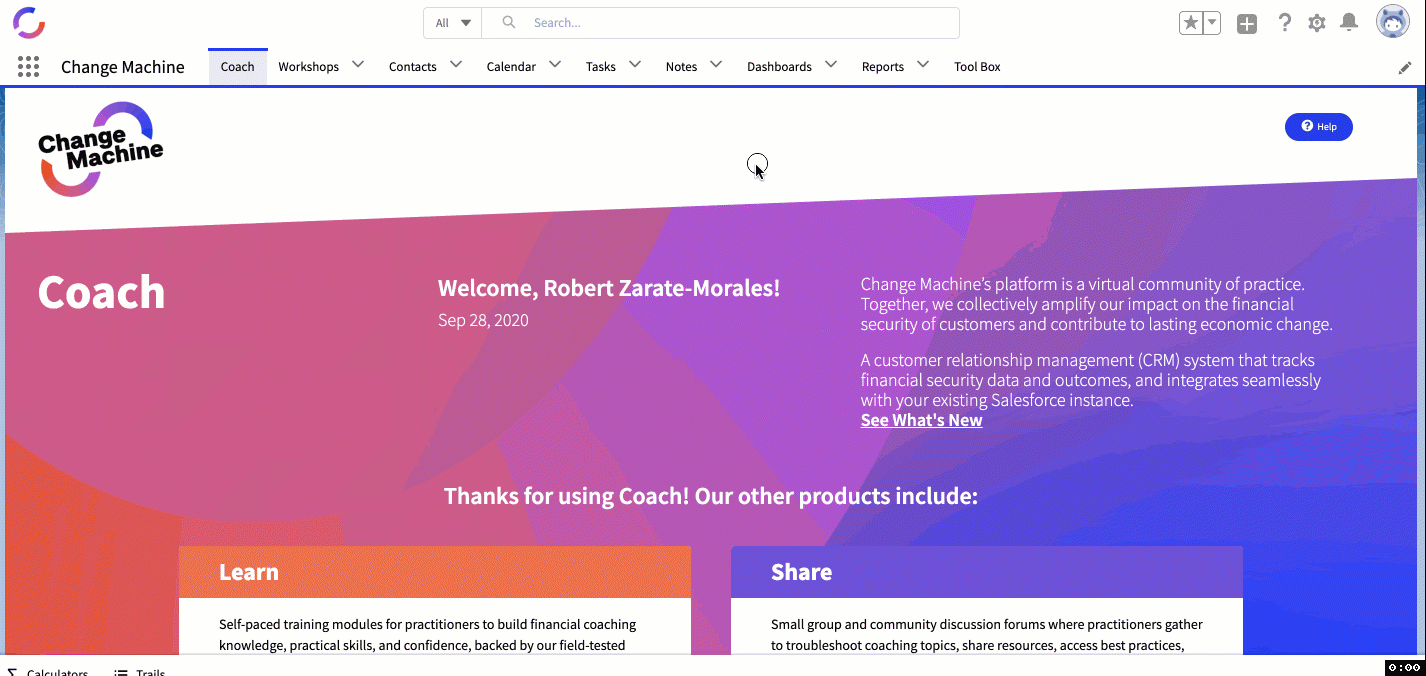The width and height of the screenshot is (1426, 676).
Task: Open the Favorites star icon
Action: [1191, 23]
